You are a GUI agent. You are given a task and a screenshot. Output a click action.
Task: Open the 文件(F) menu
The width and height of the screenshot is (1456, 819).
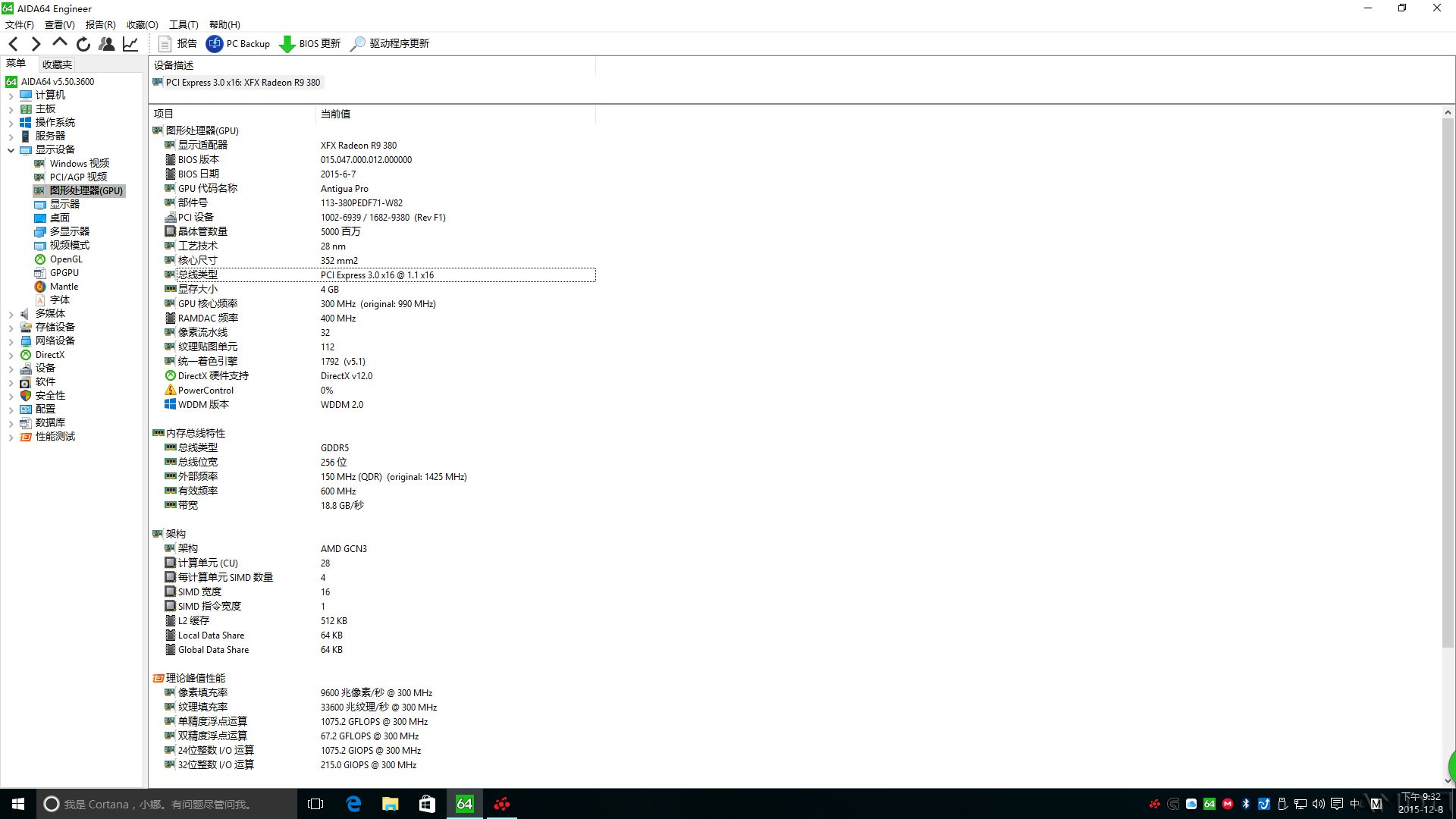pos(19,24)
